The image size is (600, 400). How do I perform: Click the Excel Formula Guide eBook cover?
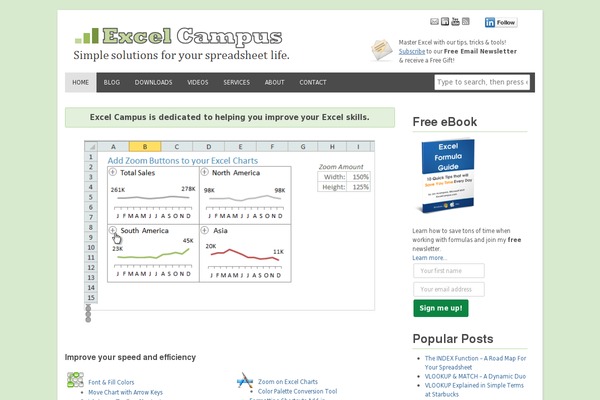click(448, 176)
